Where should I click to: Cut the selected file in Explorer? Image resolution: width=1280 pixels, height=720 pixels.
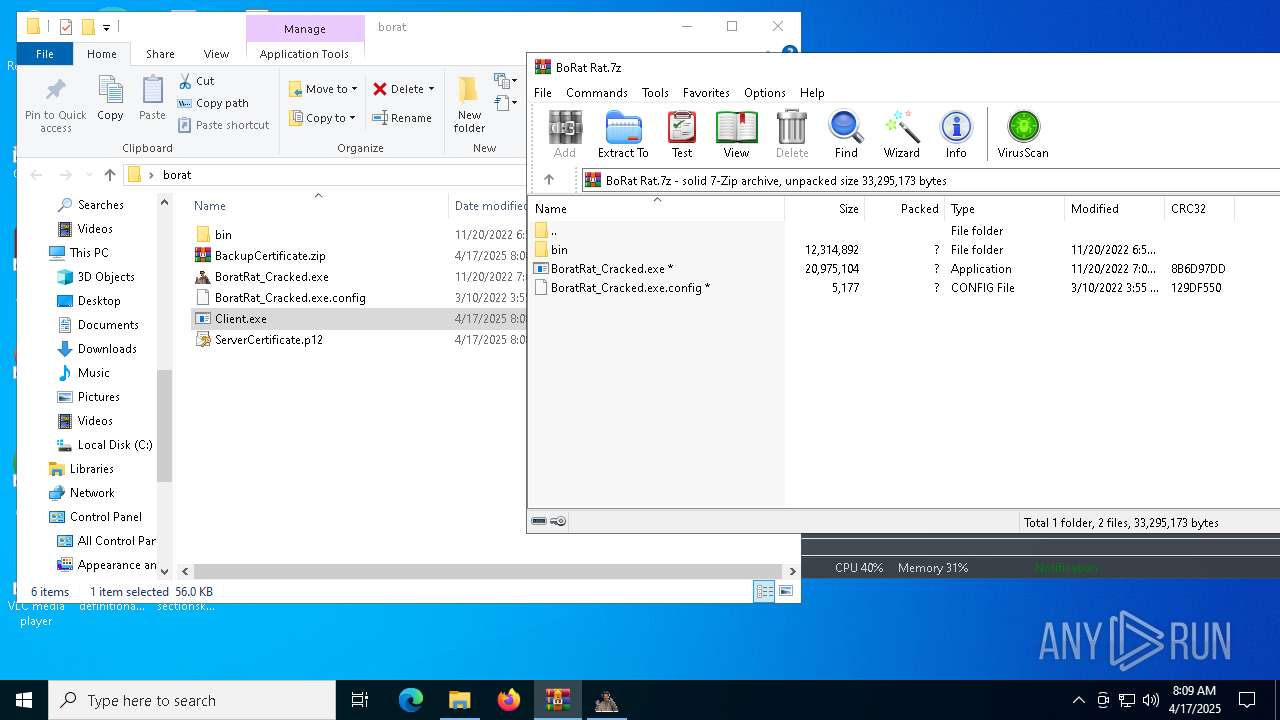pos(196,81)
